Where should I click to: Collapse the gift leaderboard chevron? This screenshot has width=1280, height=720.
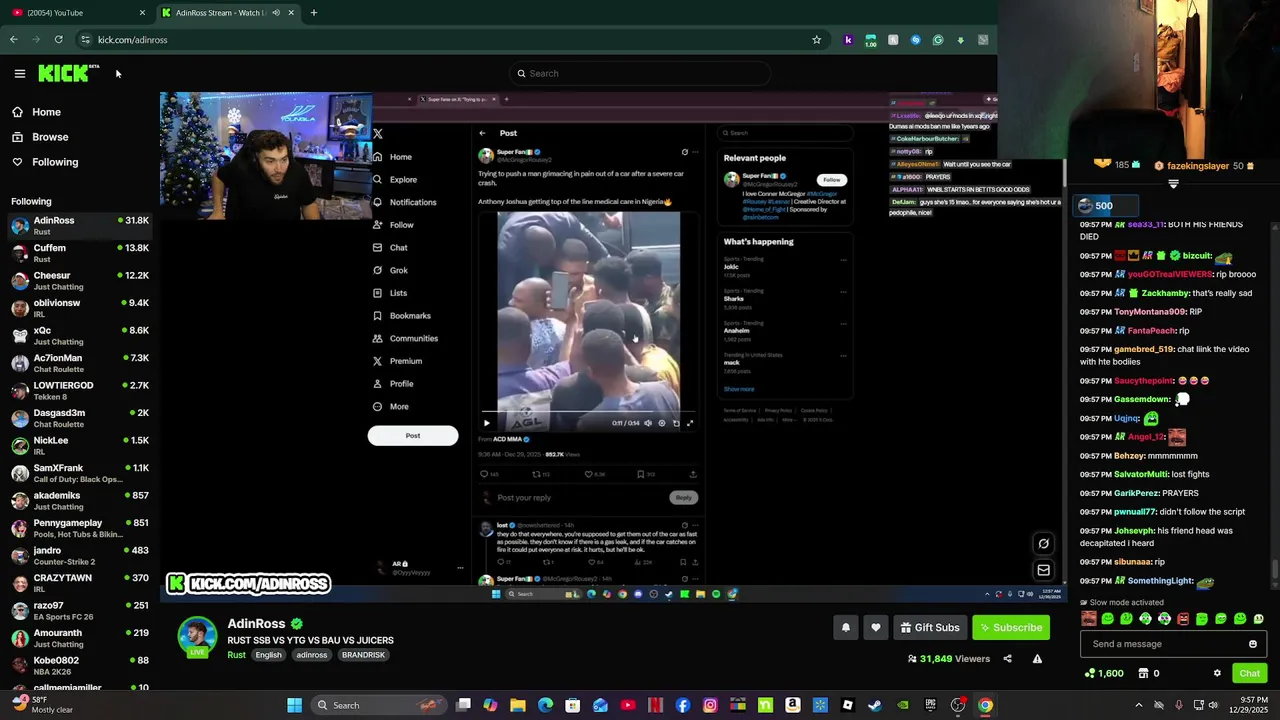point(1173,184)
